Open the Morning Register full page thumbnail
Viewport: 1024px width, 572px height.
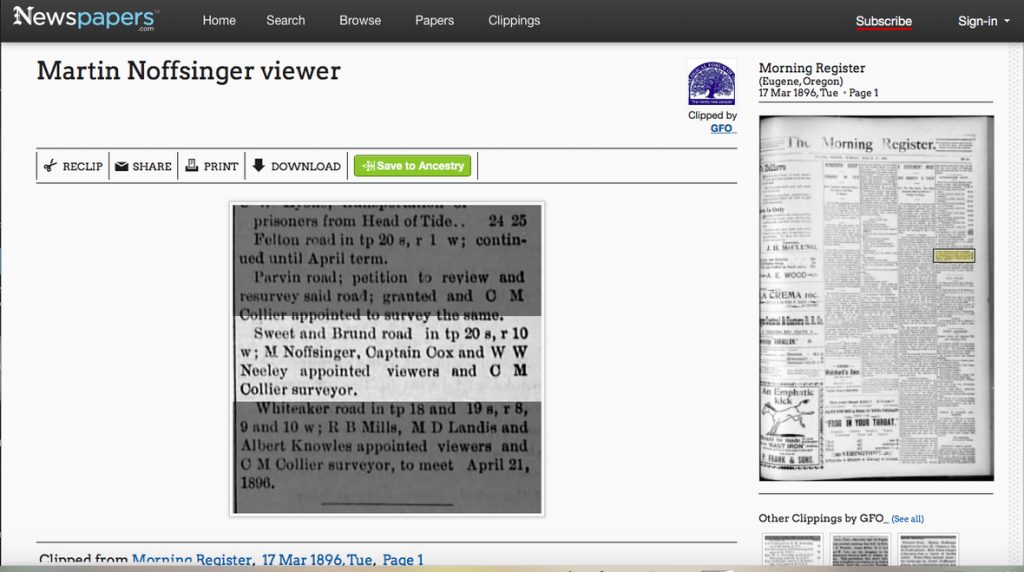pyautogui.click(x=876, y=298)
